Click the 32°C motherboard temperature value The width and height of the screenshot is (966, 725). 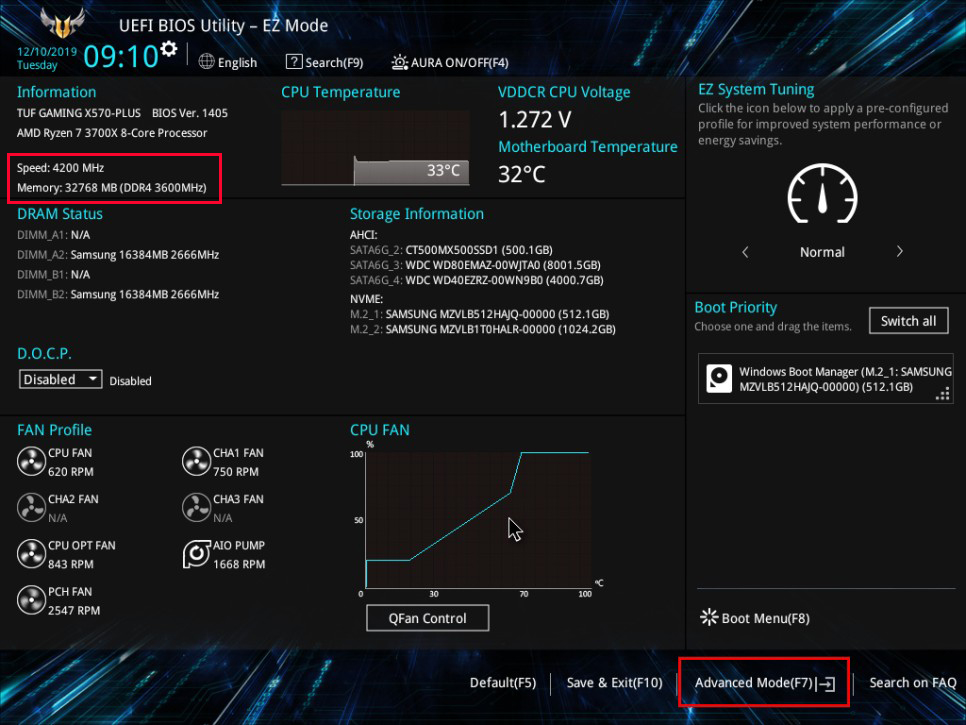point(521,174)
